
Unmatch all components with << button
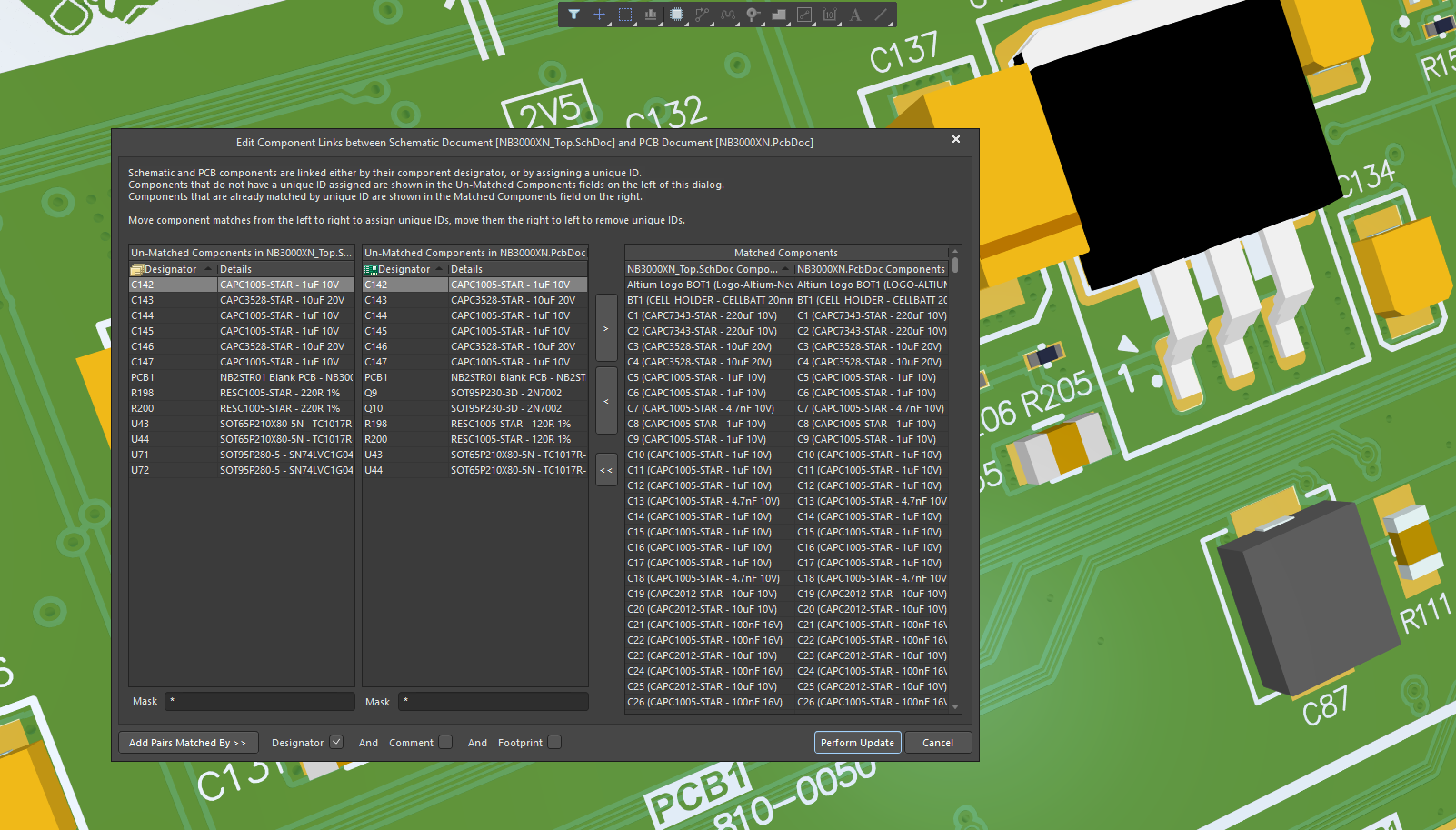click(x=606, y=470)
